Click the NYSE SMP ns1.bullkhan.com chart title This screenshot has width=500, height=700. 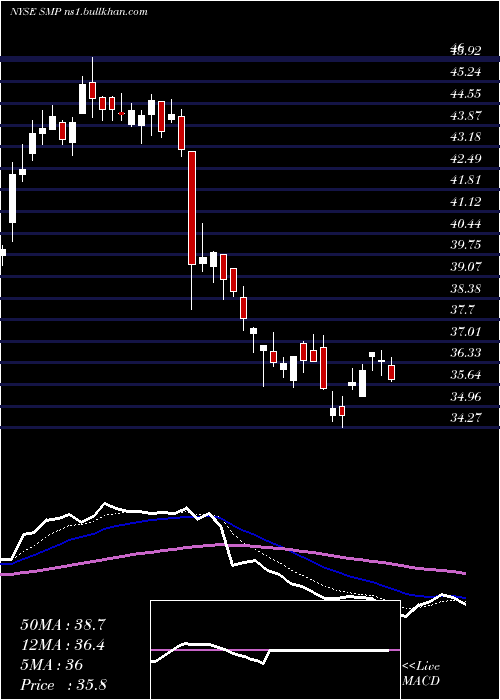tap(79, 12)
